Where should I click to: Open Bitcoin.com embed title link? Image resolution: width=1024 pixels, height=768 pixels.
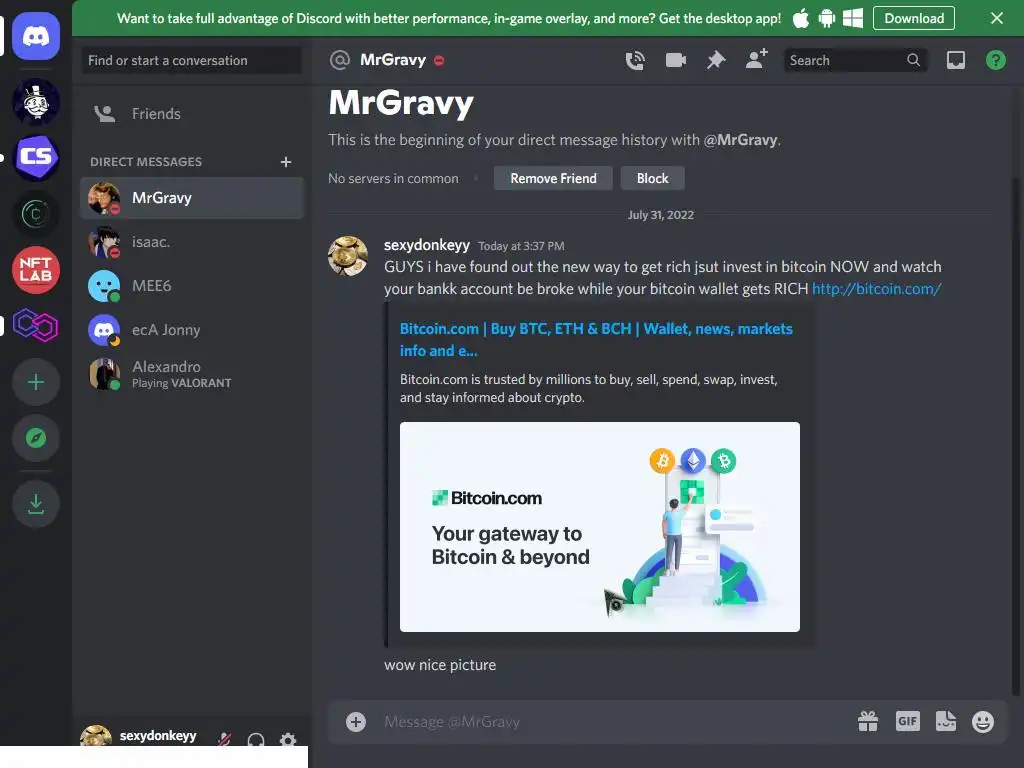596,340
